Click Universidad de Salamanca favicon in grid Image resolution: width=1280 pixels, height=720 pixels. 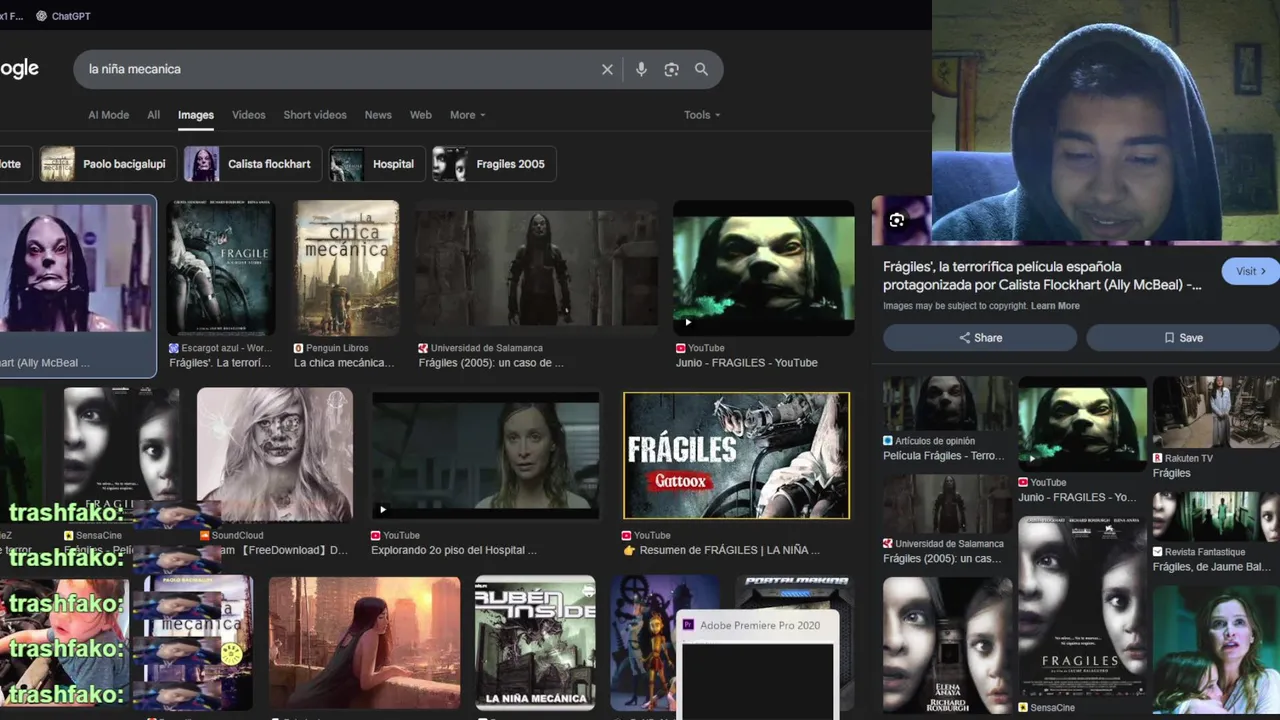(423, 348)
